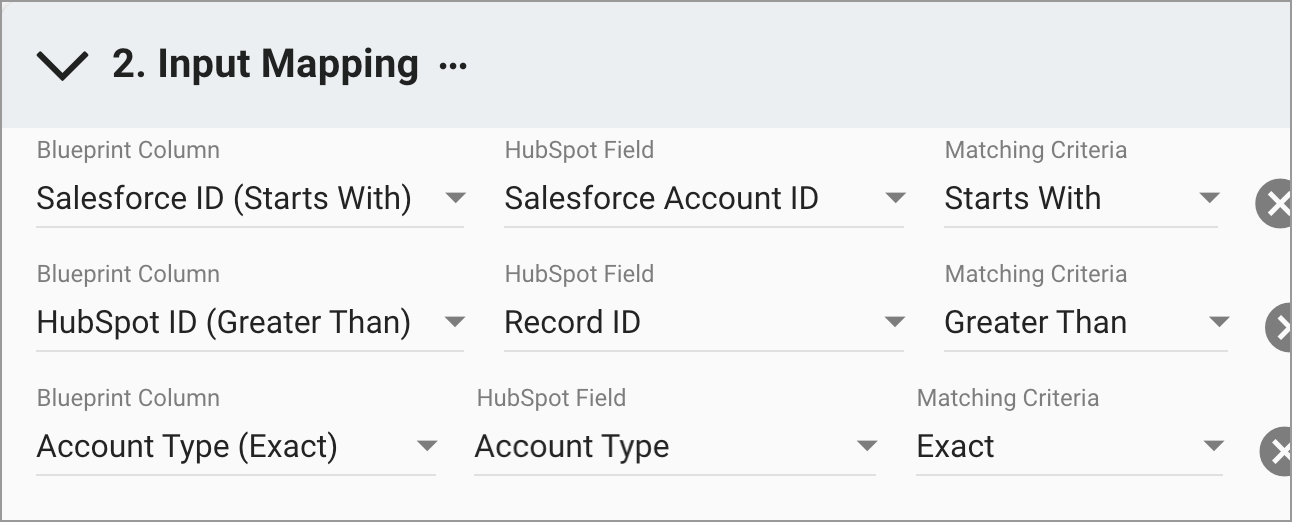Click the arrow icon next to Record ID
The image size is (1292, 522).
click(895, 323)
